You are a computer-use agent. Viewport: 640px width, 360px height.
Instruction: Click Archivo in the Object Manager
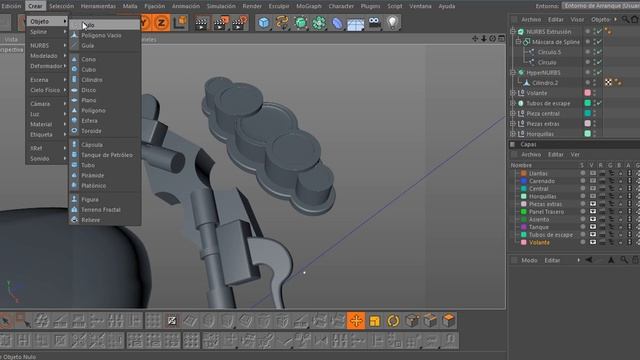[531, 20]
